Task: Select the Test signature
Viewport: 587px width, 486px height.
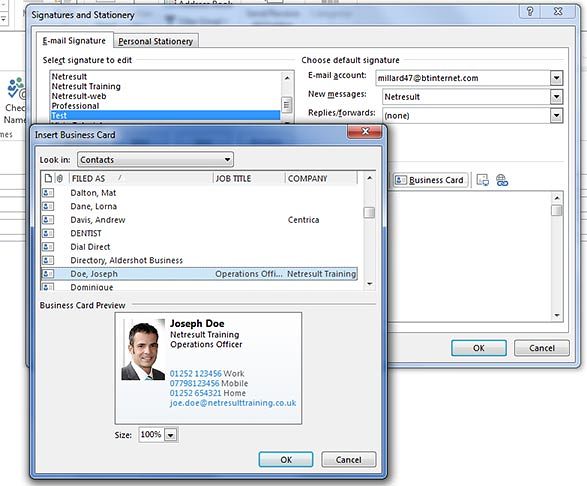Action: coord(165,115)
